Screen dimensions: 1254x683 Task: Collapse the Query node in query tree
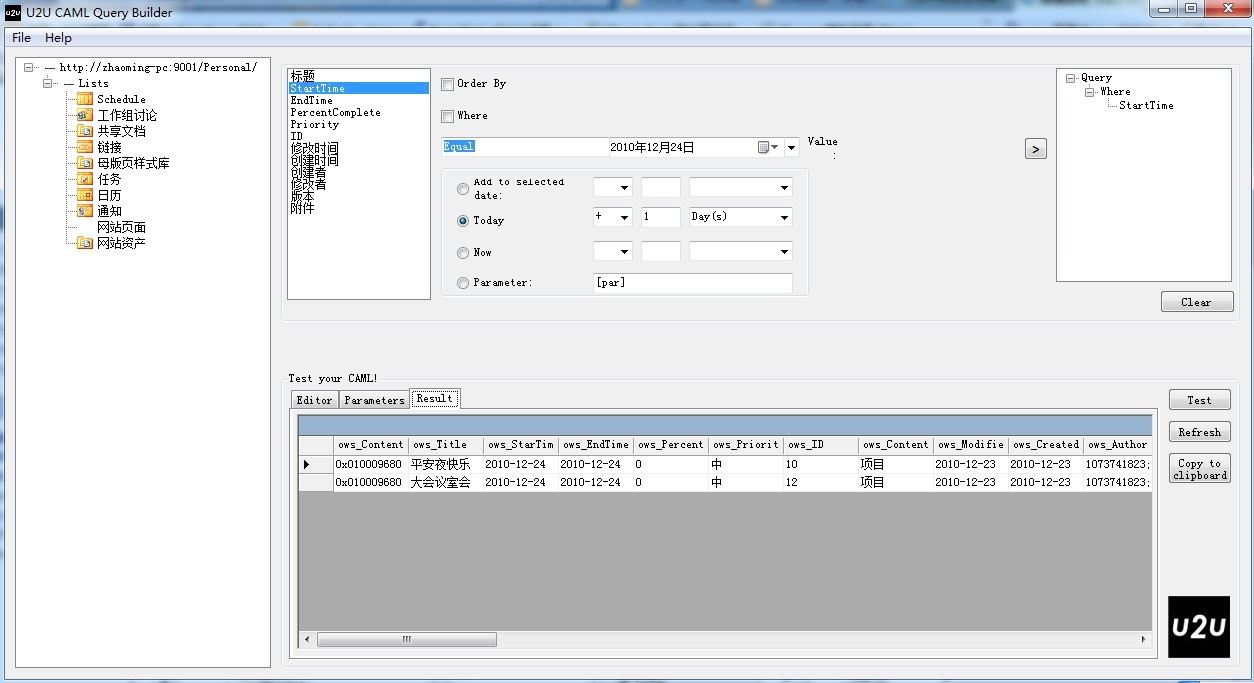1071,78
